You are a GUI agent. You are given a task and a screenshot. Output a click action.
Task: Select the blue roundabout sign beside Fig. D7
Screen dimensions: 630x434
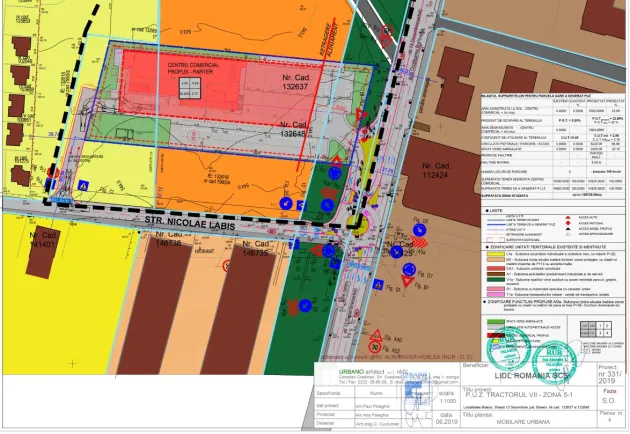tap(409, 269)
